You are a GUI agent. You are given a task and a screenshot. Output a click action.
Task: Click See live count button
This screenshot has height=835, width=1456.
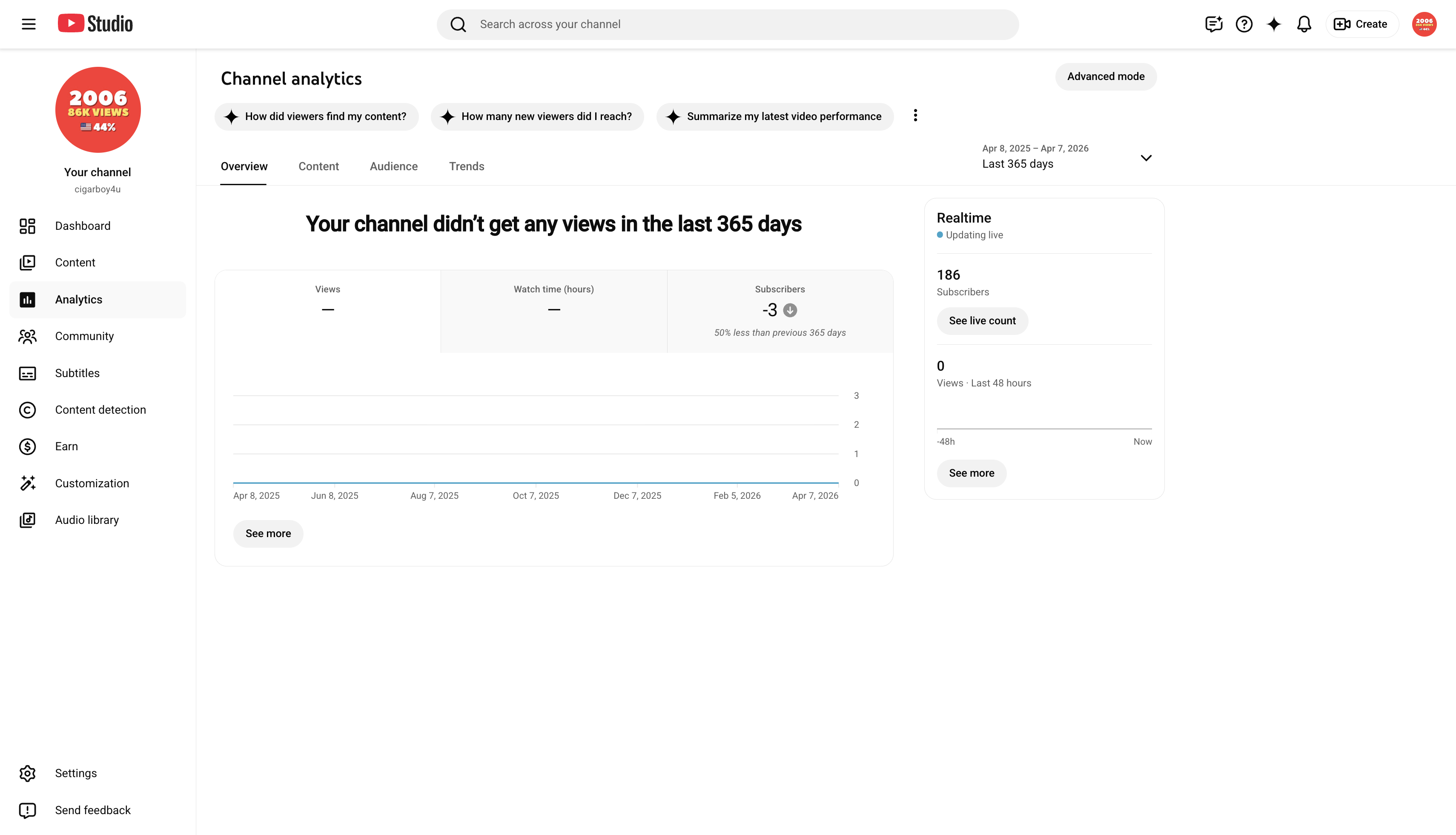pos(982,320)
